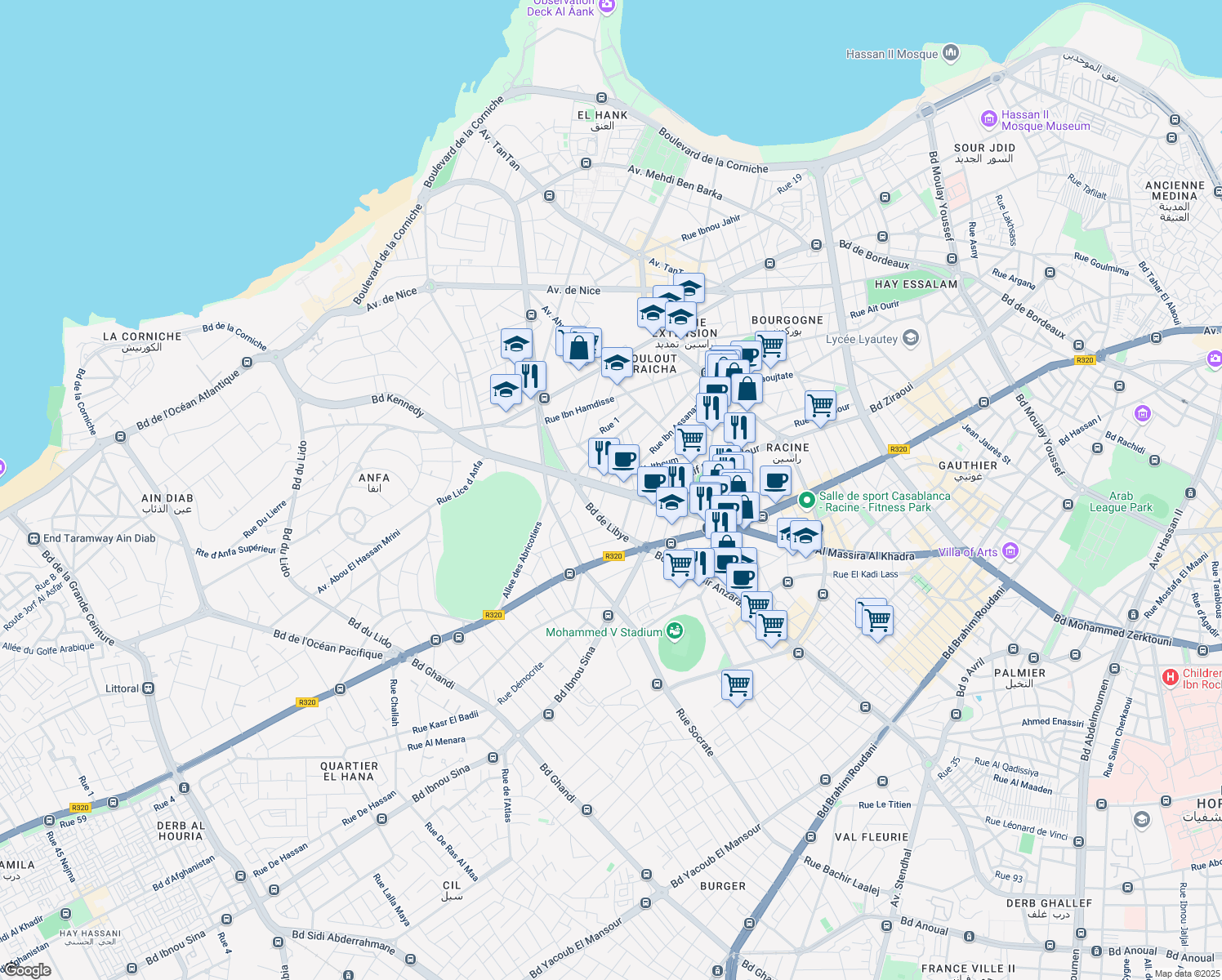Select the DERB GHALLEF label
The image size is (1222, 980).
coord(1049,908)
